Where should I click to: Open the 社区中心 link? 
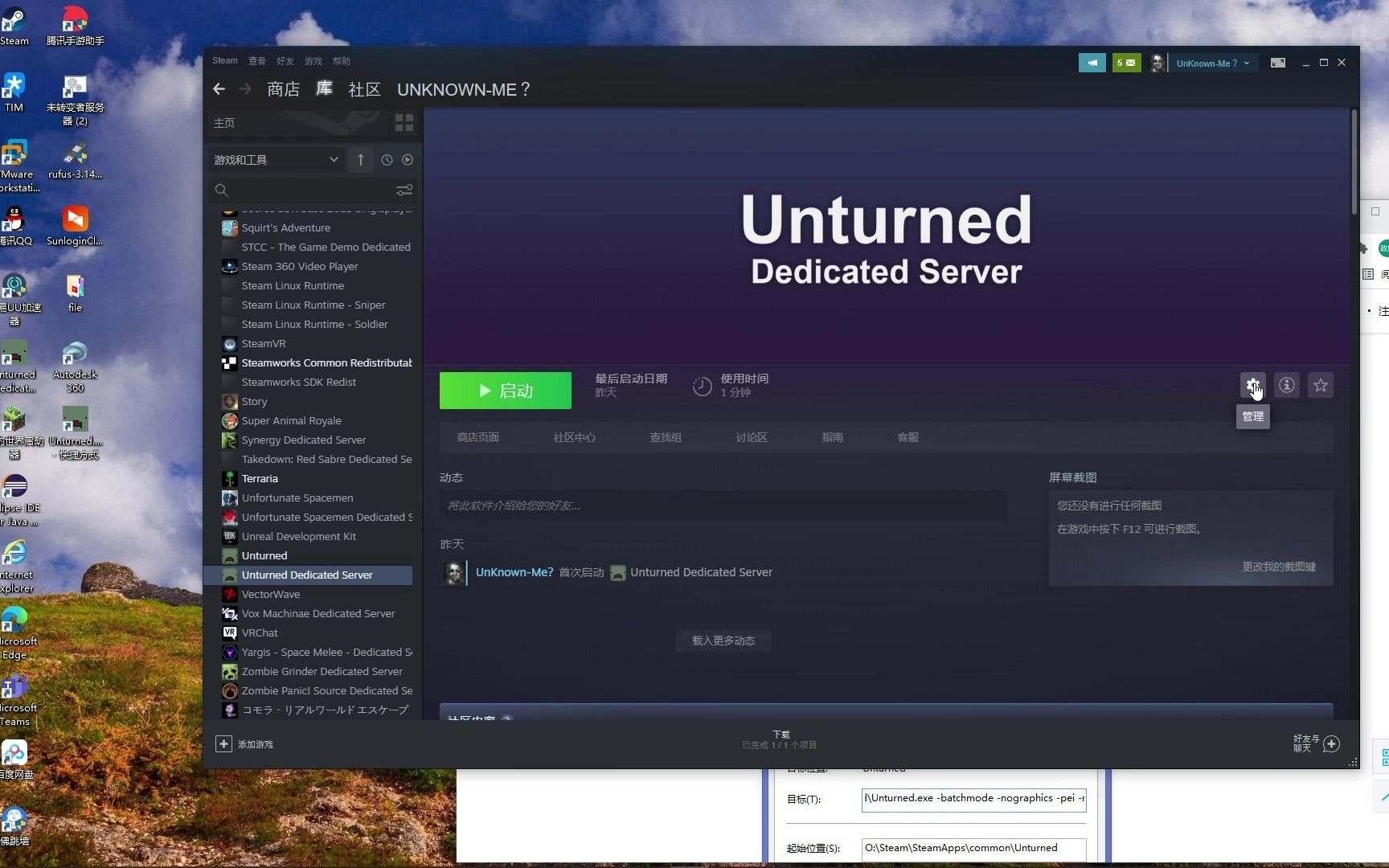coord(575,437)
